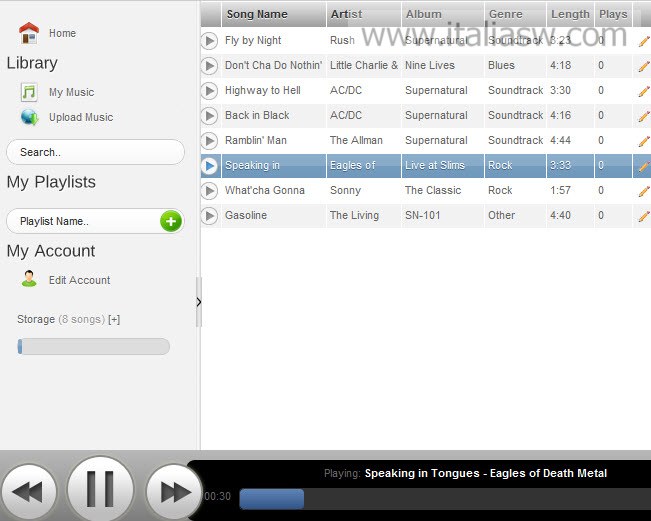Sort by Song Name column
Image resolution: width=651 pixels, height=521 pixels.
(x=274, y=14)
